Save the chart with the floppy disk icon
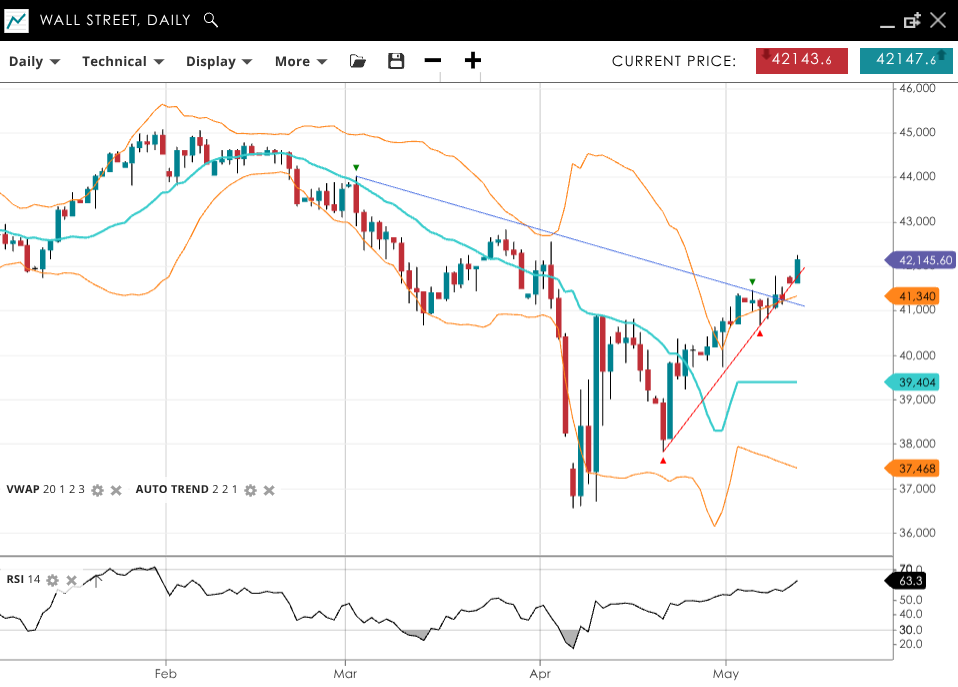This screenshot has width=958, height=687. [x=396, y=61]
